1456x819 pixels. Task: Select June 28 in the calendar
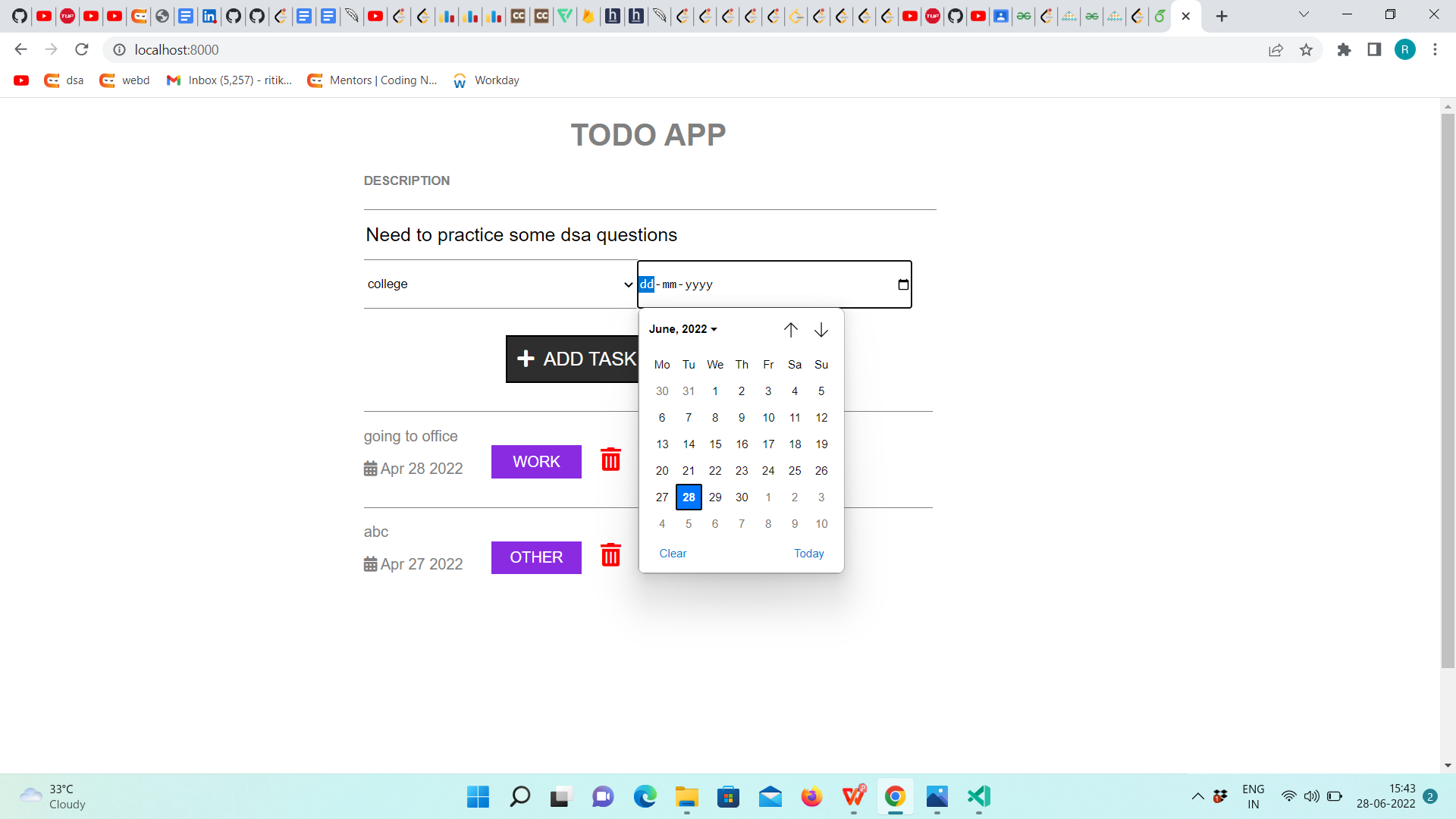pyautogui.click(x=689, y=497)
